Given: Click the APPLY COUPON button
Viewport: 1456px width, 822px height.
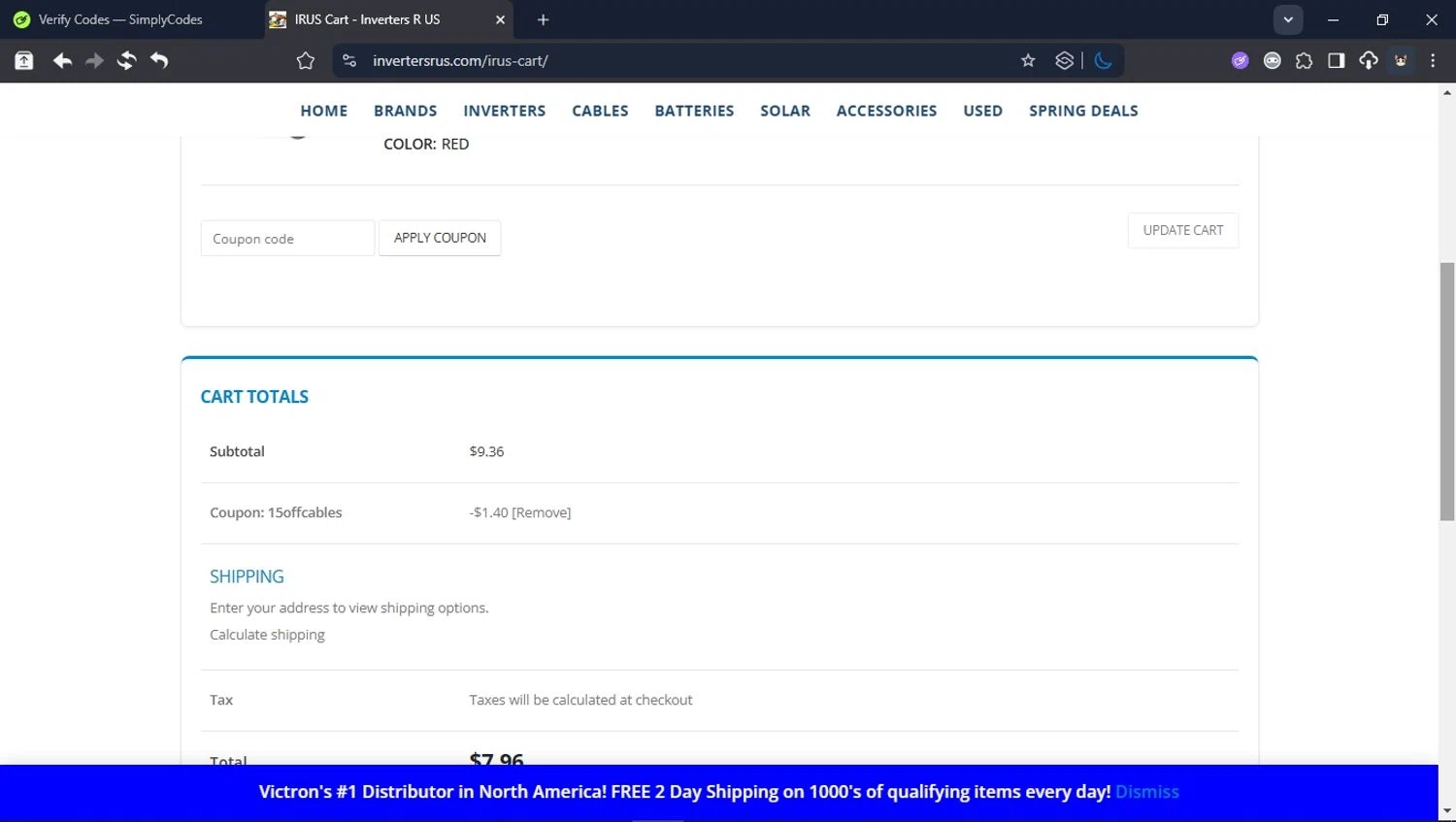Looking at the screenshot, I should pyautogui.click(x=440, y=238).
